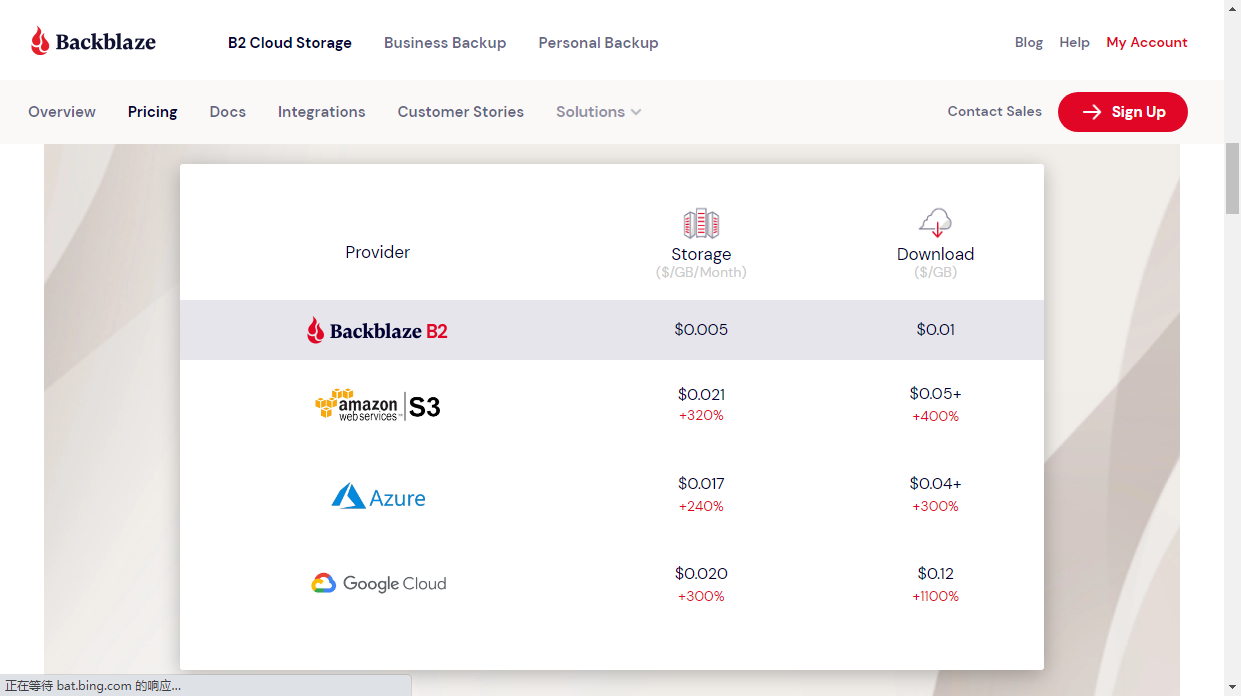
Task: Click the arrow icon in Sign Up button
Action: coord(1092,112)
